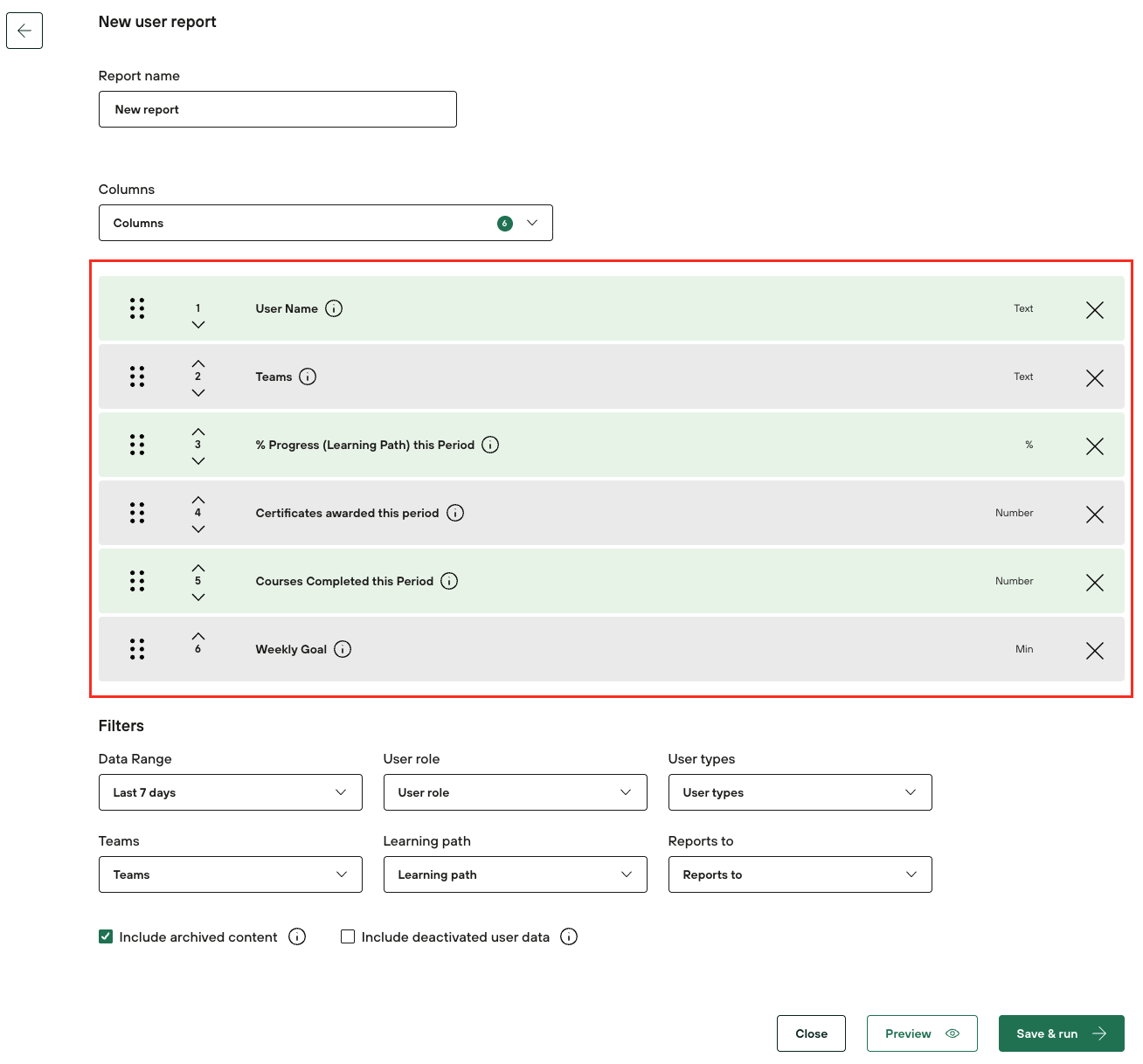Move Teams column up with arrow
This screenshot has height=1064, width=1143.
(x=198, y=363)
